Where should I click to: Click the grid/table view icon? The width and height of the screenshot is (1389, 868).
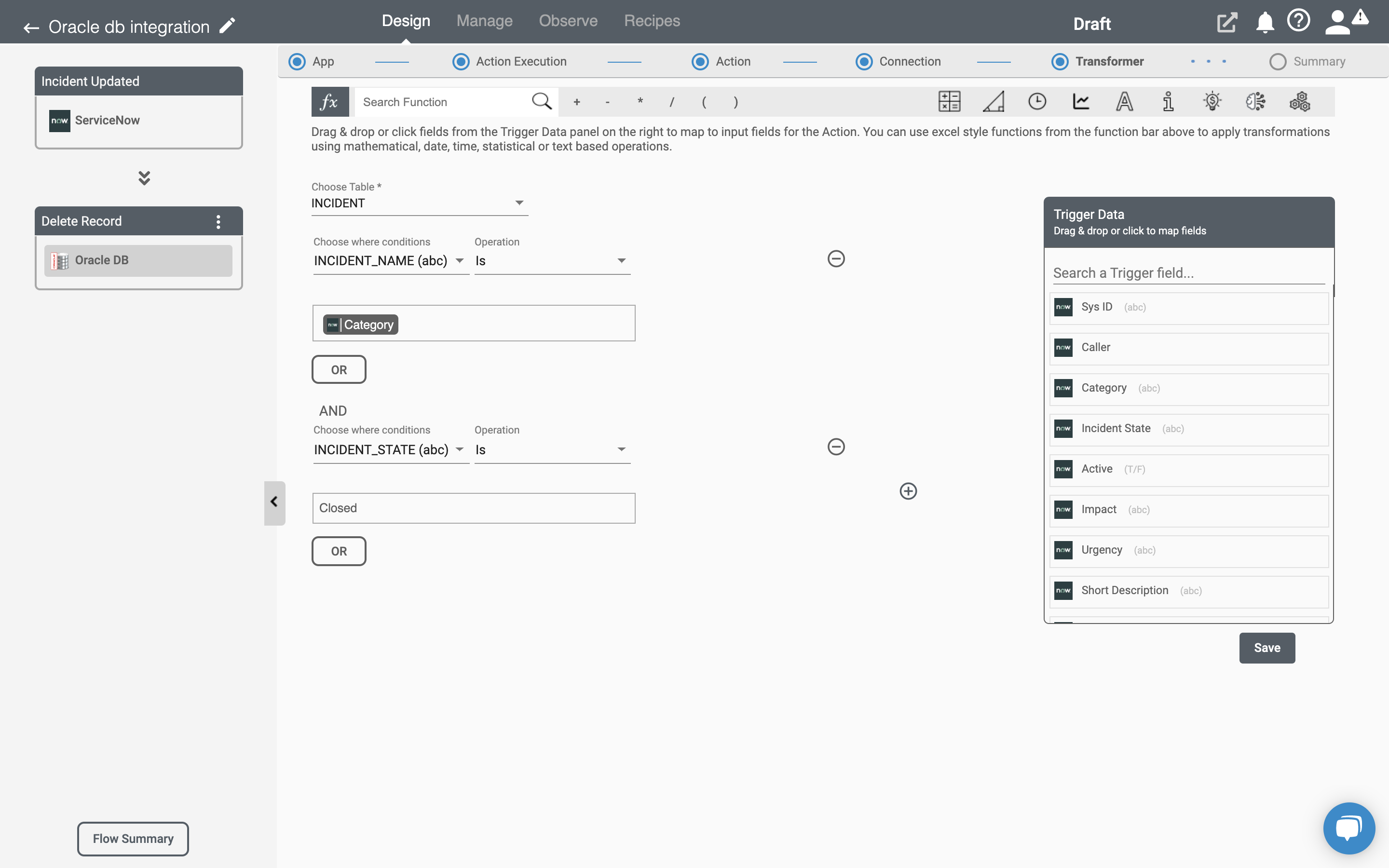948,101
